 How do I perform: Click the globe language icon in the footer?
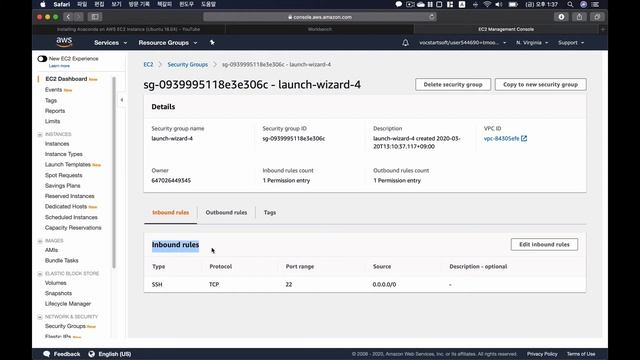91,354
